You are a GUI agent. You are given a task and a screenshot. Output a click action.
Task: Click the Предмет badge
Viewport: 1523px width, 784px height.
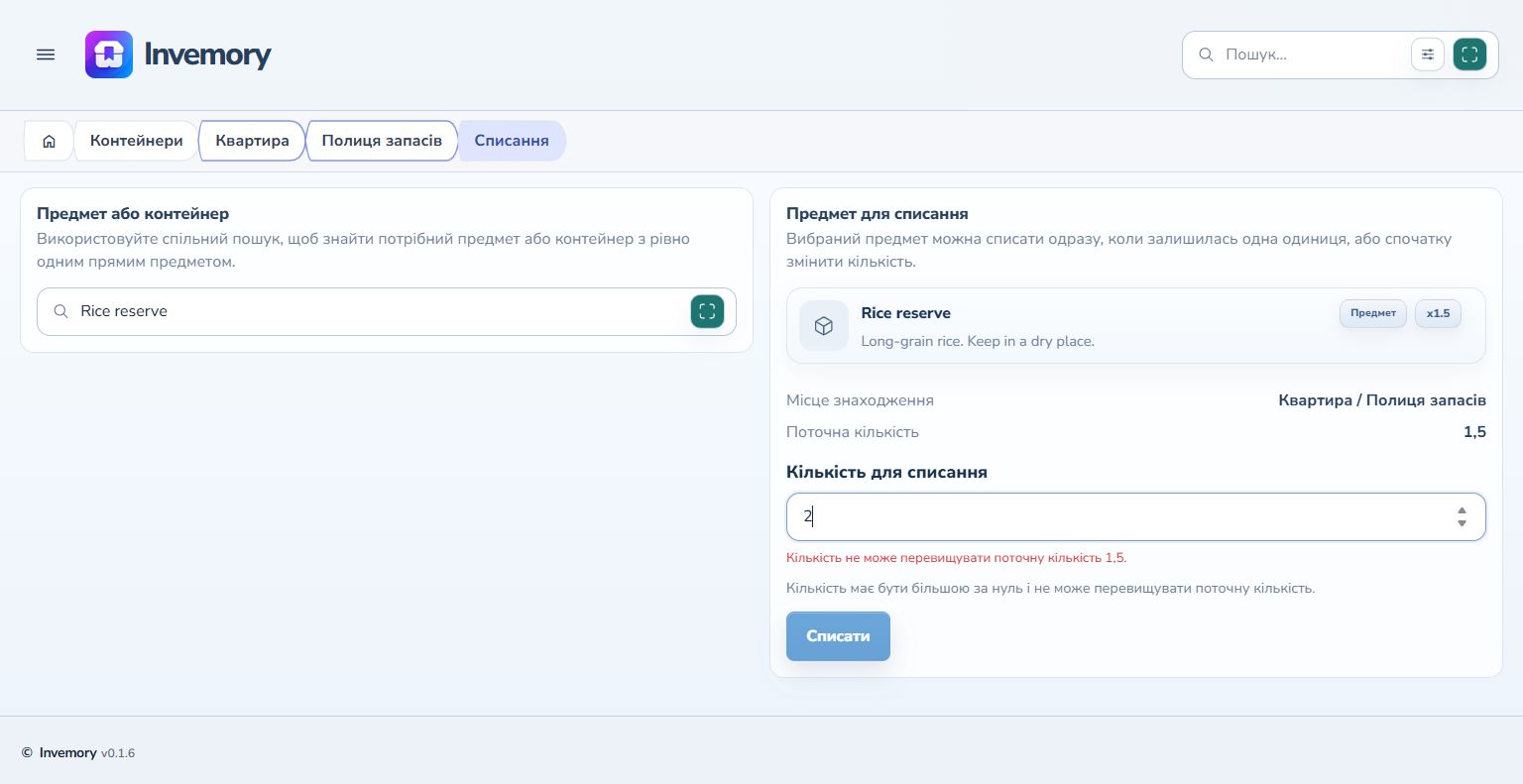coord(1373,313)
